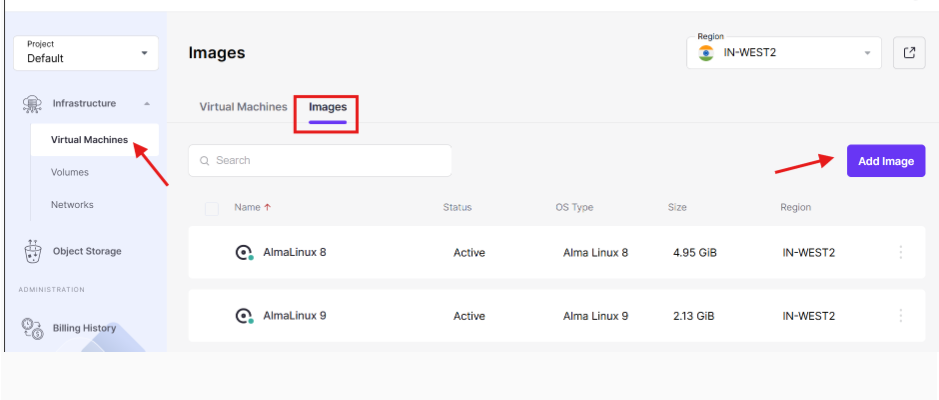Click Active status of AlmaLinux 9
The width and height of the screenshot is (939, 400).
coord(469,316)
